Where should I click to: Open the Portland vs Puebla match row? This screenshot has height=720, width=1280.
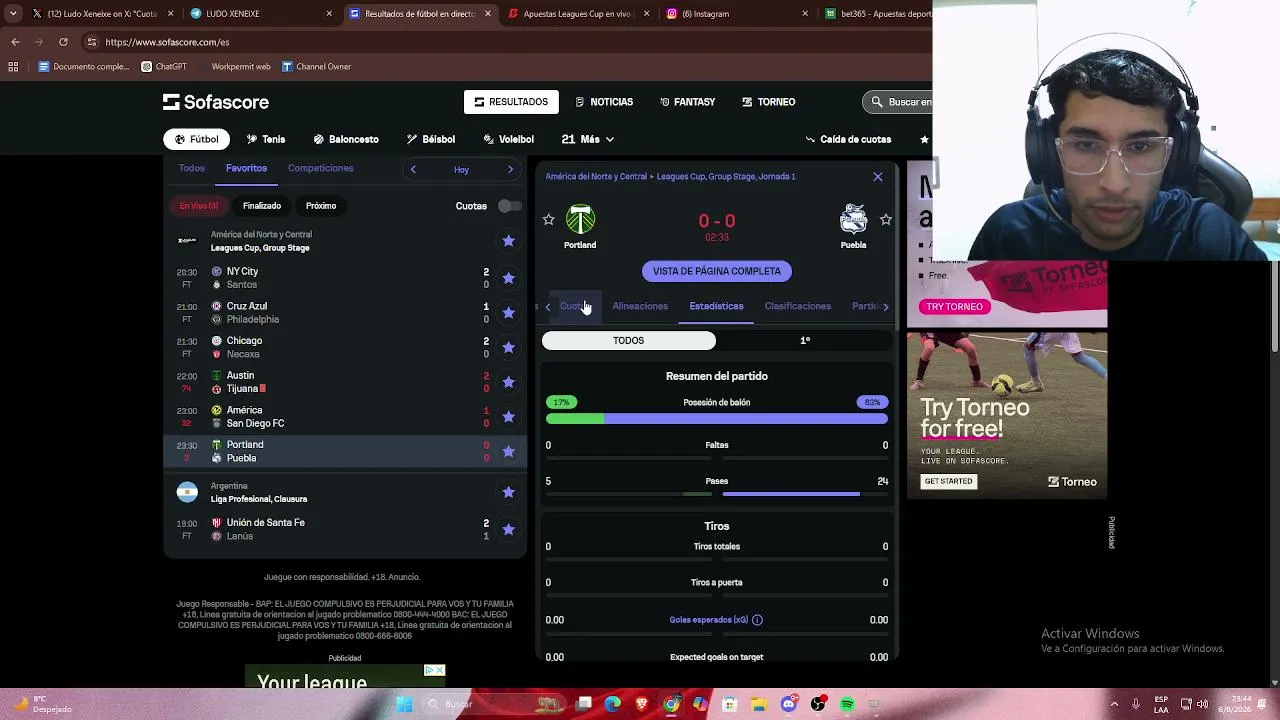pos(345,452)
